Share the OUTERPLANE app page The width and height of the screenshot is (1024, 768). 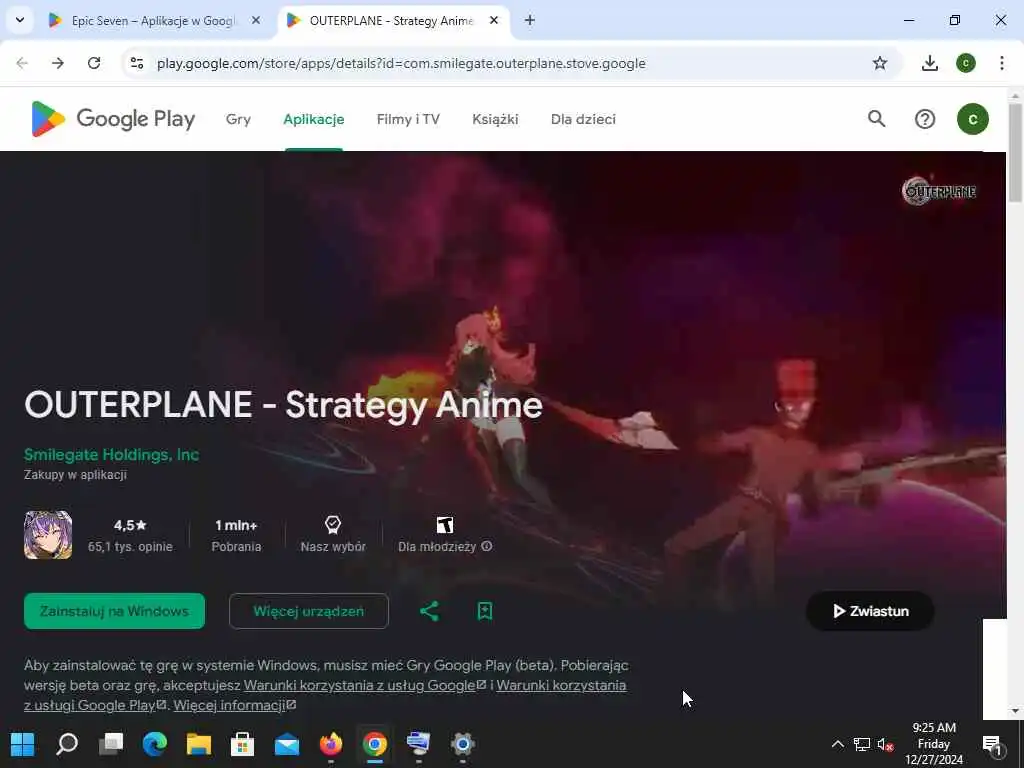(x=429, y=611)
